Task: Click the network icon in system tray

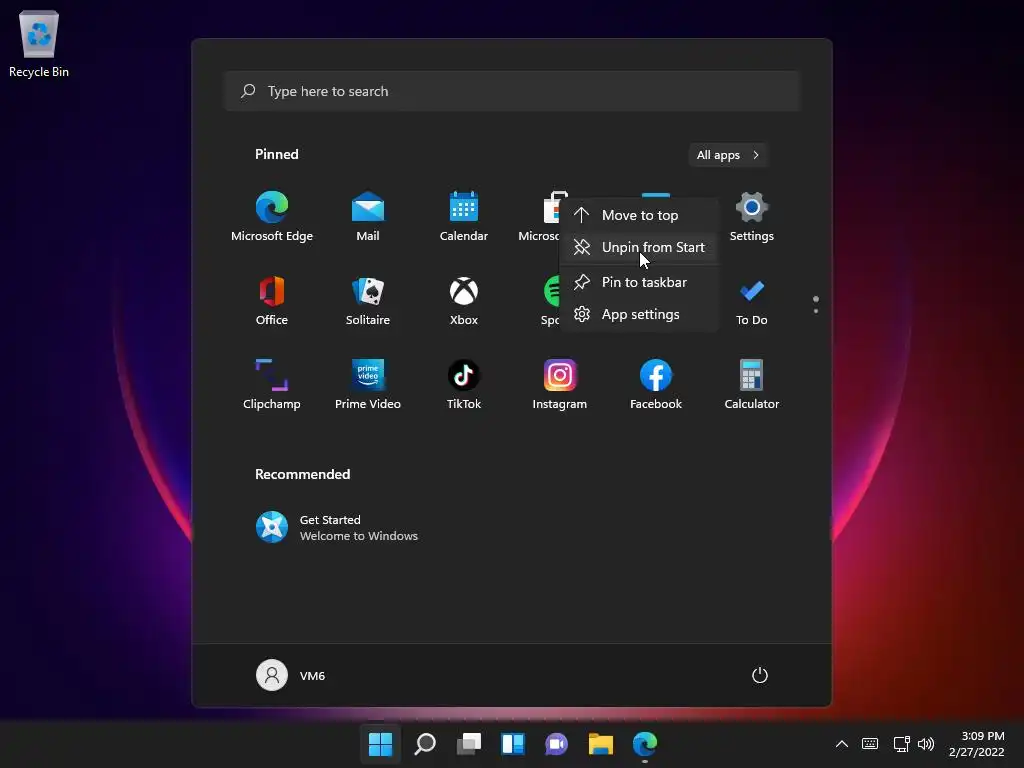Action: [x=901, y=744]
